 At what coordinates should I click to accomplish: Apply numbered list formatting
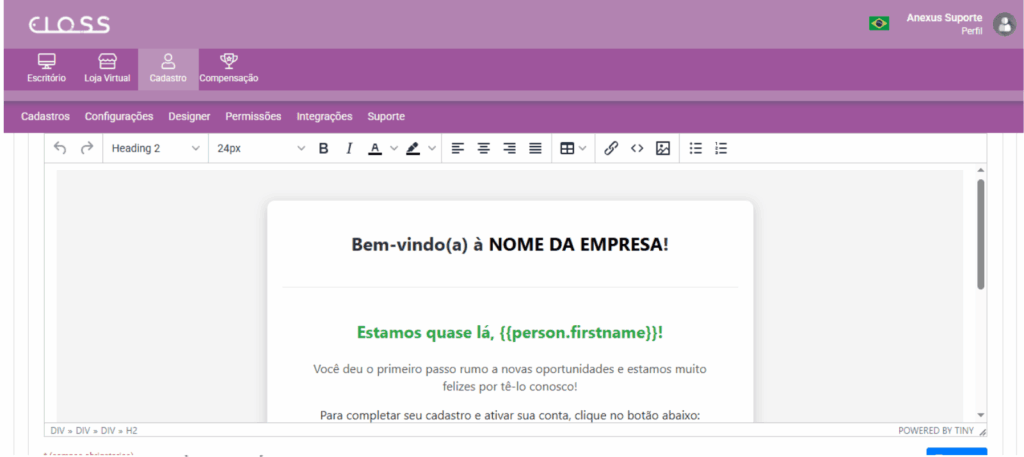click(721, 148)
